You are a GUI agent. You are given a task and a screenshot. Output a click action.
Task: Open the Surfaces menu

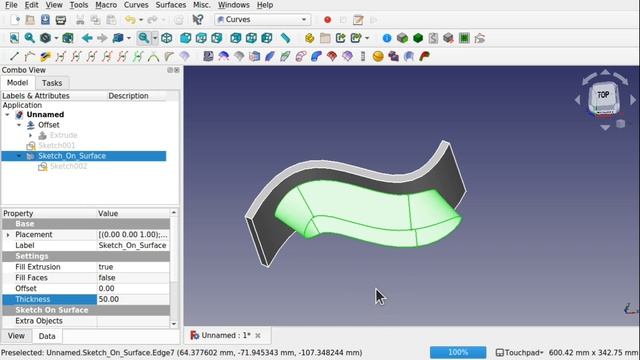click(171, 5)
